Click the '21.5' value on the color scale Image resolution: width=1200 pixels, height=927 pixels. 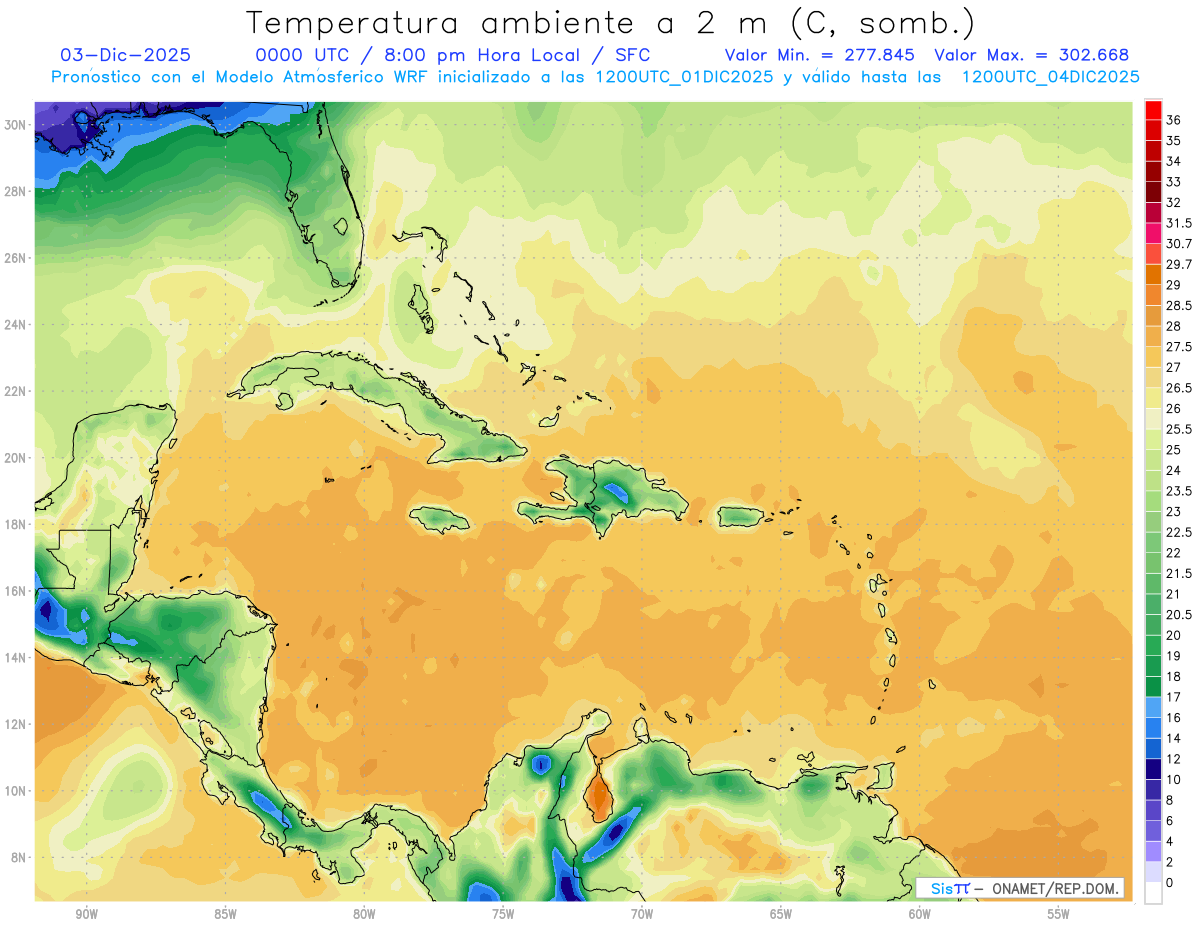coord(1179,573)
